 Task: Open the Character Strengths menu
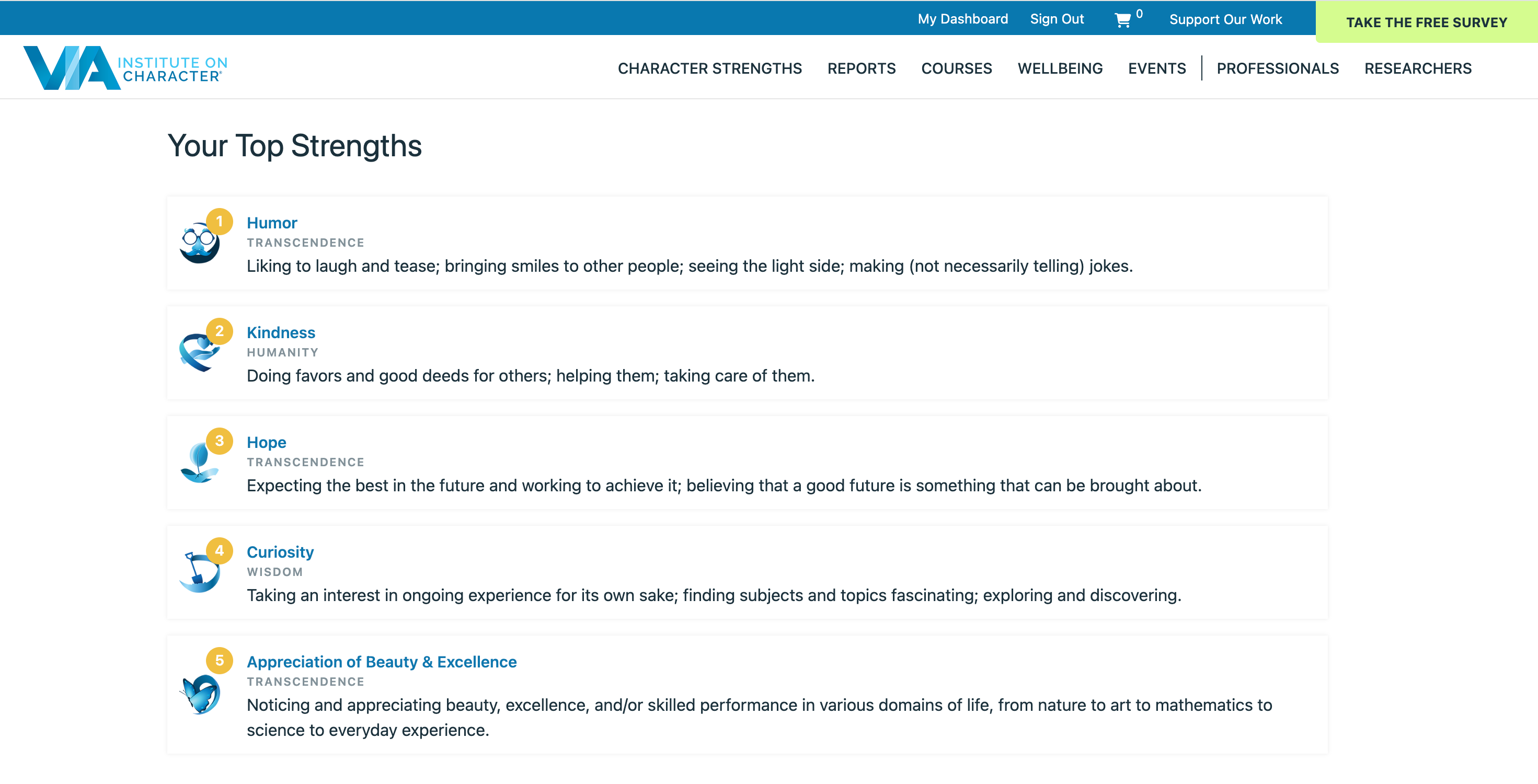pyautogui.click(x=709, y=68)
